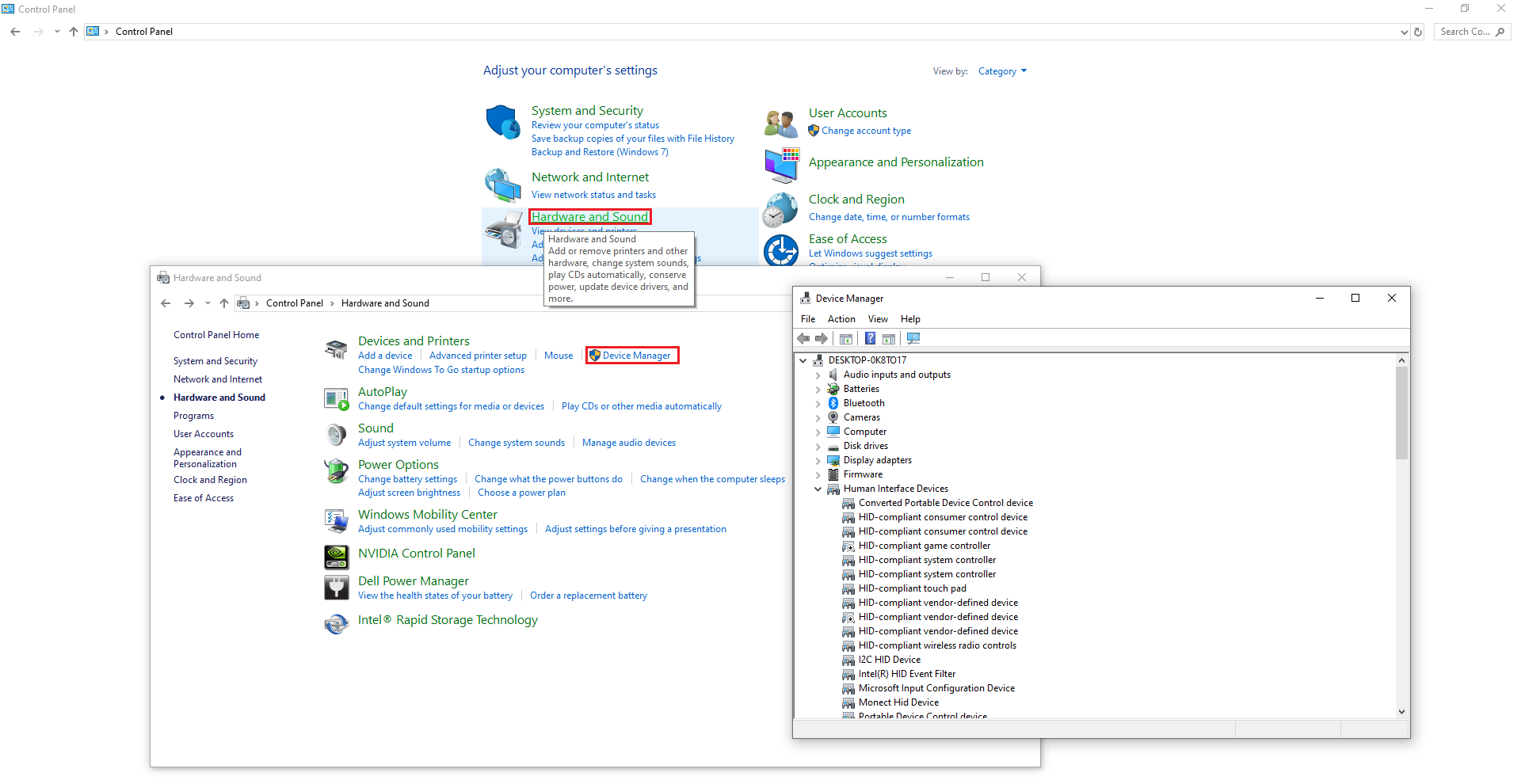This screenshot has width=1521, height=784.
Task: Click the blue Help icon in Device Manager
Action: [x=870, y=339]
